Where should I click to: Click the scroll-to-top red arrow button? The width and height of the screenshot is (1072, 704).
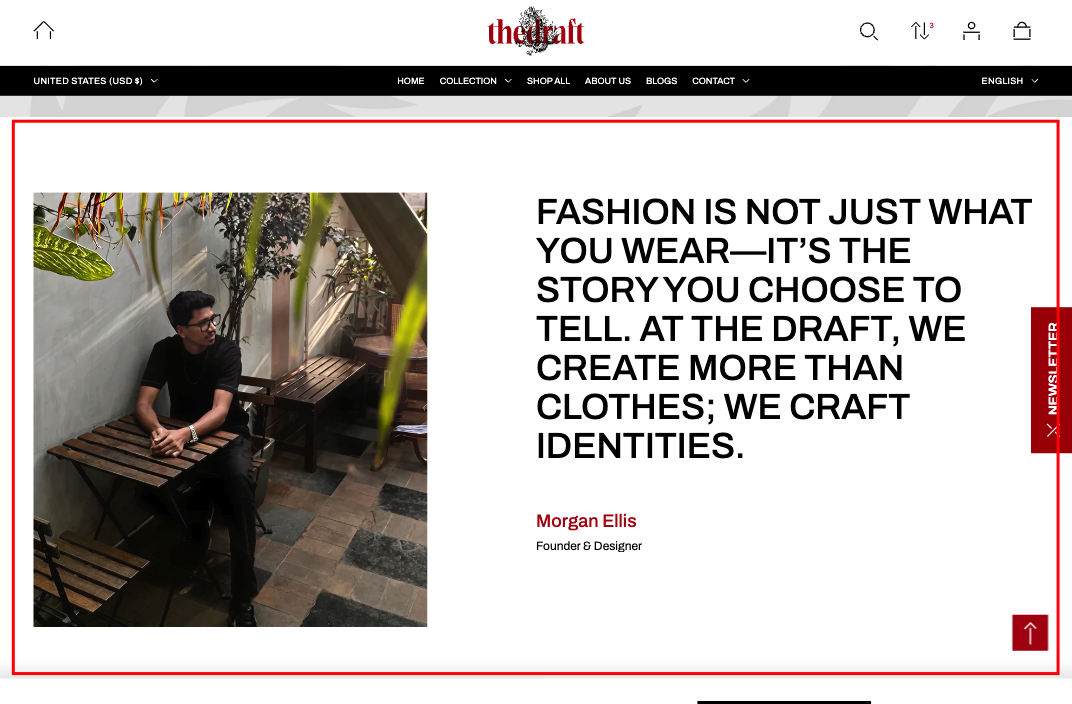[x=1030, y=633]
